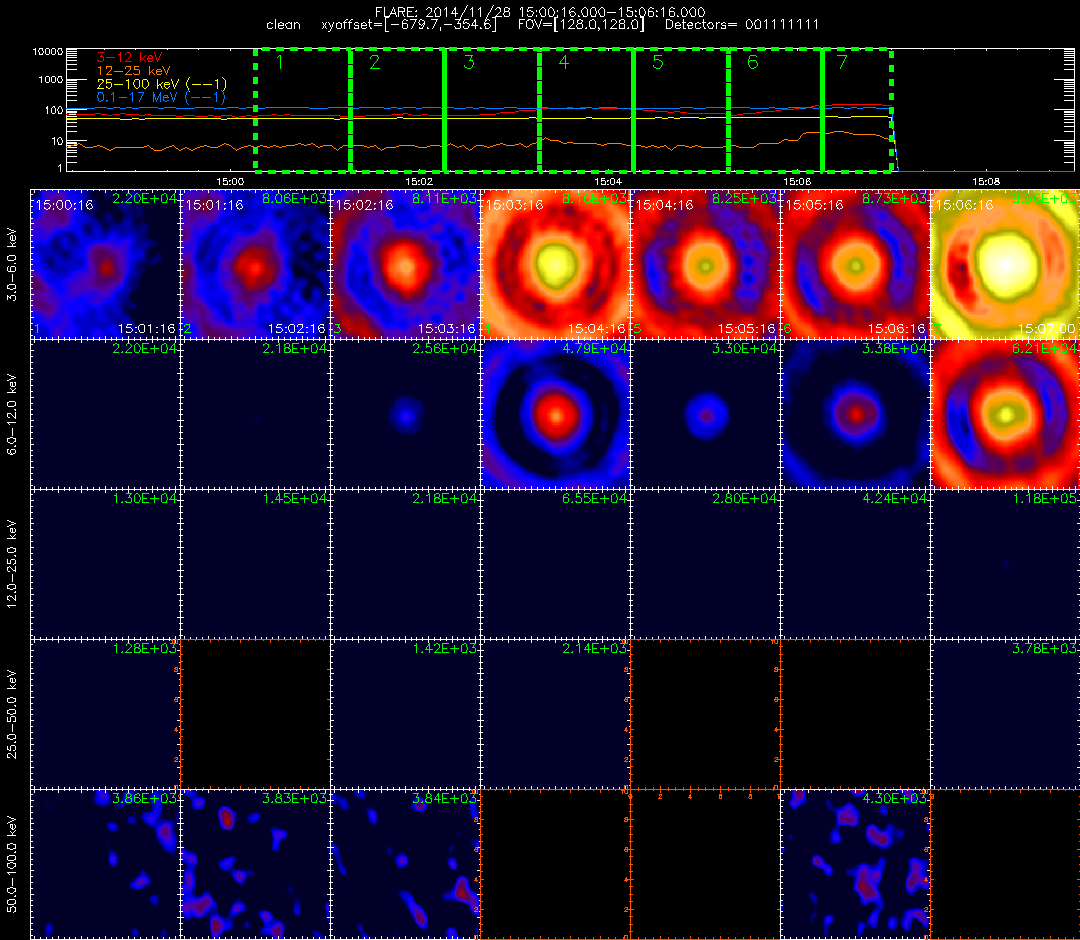Click the 1000 count-rate axis label
Screen dimensions: 1080x940
[50, 80]
